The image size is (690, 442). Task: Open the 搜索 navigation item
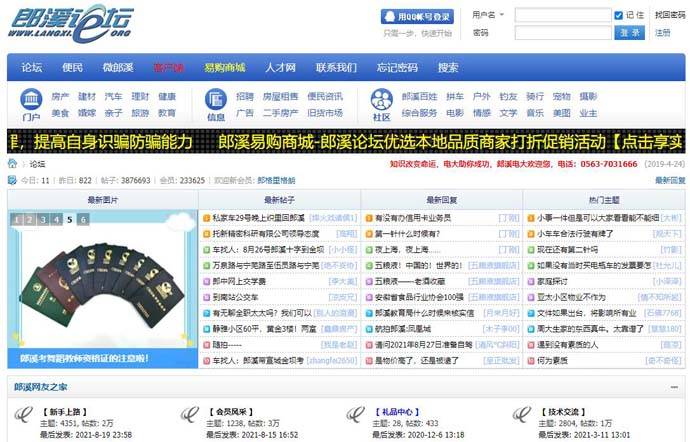pyautogui.click(x=448, y=67)
